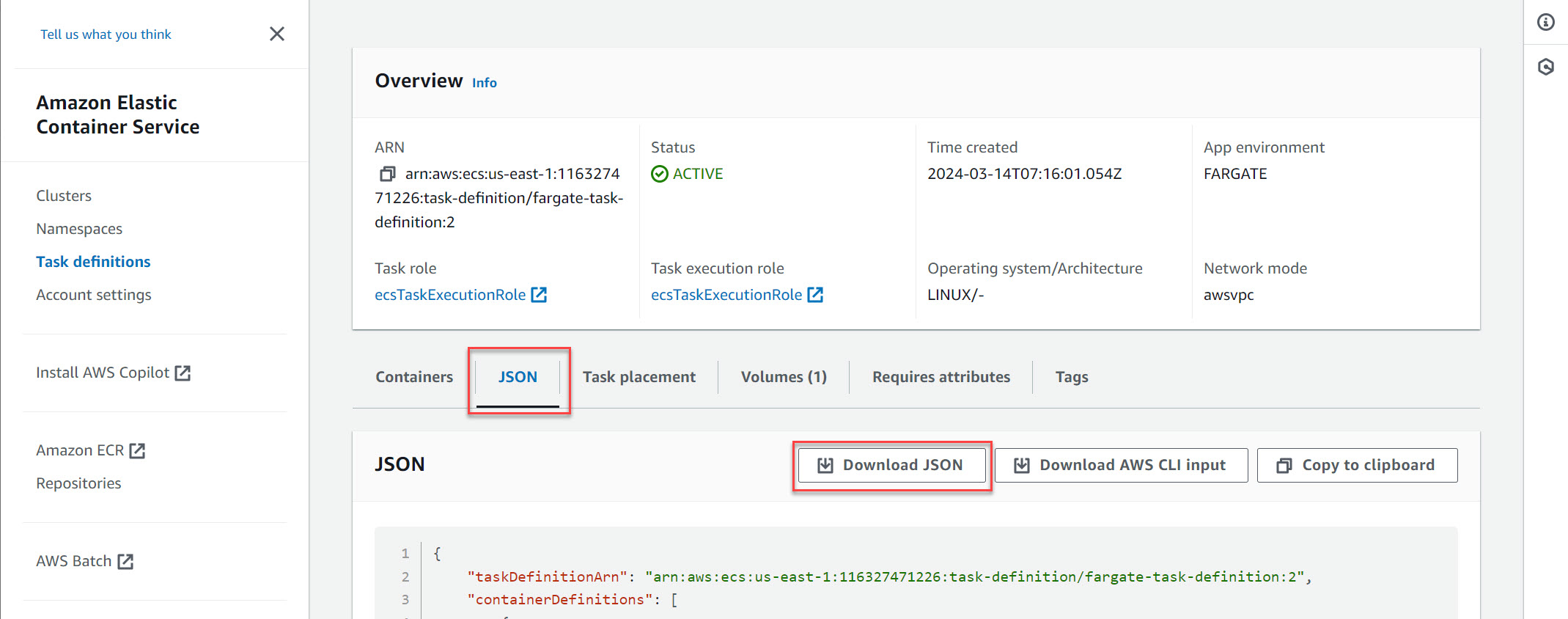Click Copy to clipboard button
The height and width of the screenshot is (619, 1568).
click(1357, 465)
